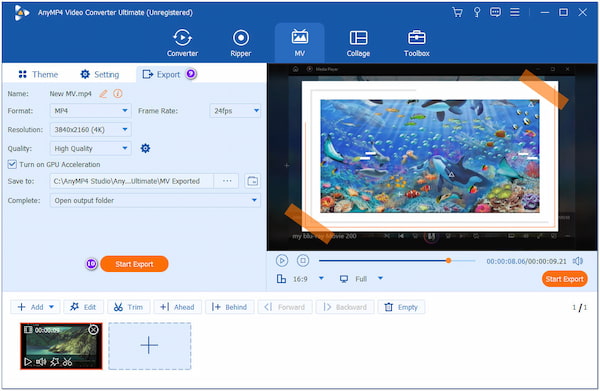Open the Ripper module

pyautogui.click(x=241, y=43)
